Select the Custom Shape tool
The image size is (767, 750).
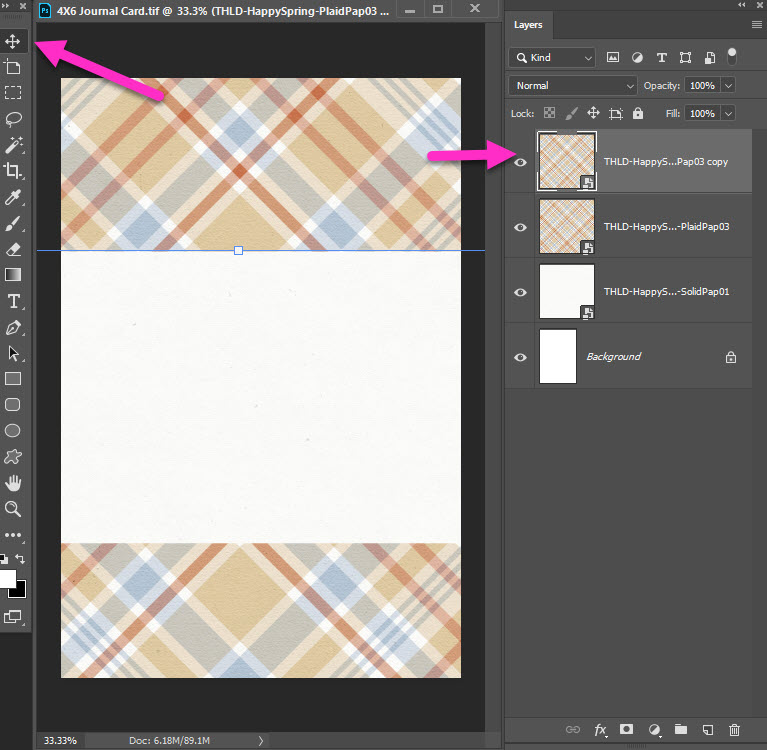tap(13, 456)
